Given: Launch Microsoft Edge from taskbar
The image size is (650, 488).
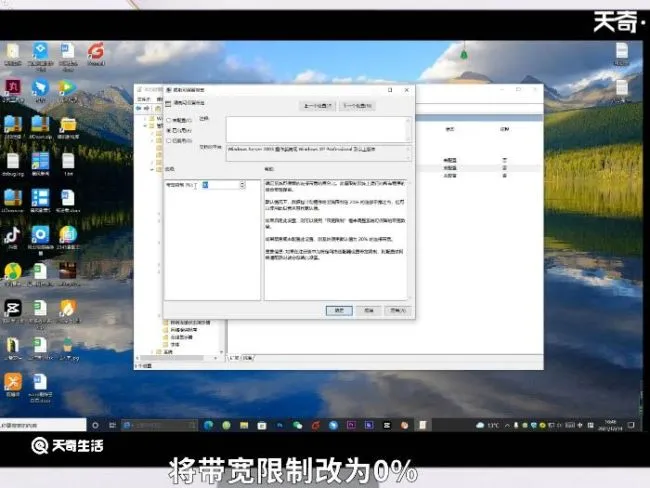Looking at the screenshot, I should (209, 425).
